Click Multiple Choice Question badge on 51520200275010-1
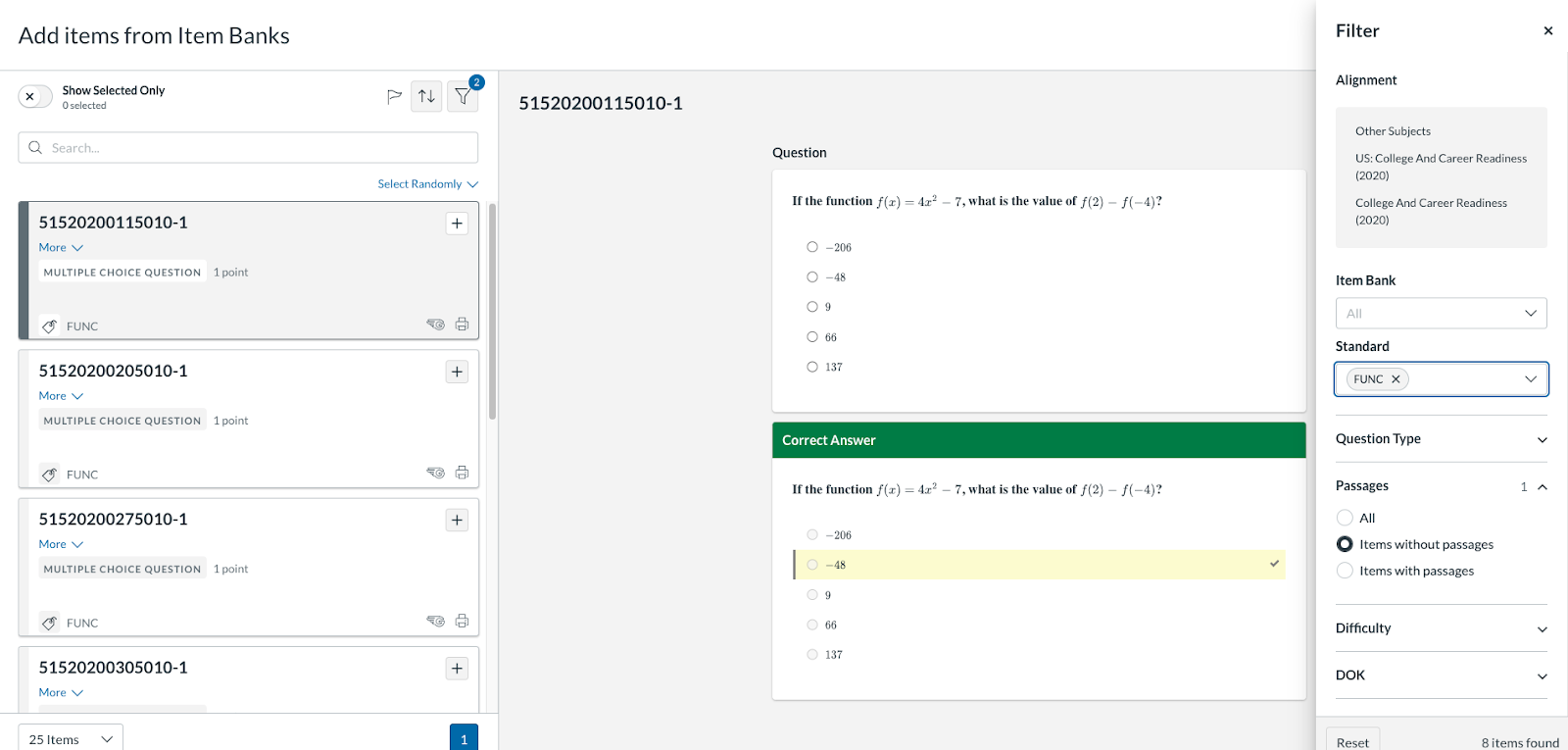Image resolution: width=1568 pixels, height=750 pixels. click(x=122, y=569)
